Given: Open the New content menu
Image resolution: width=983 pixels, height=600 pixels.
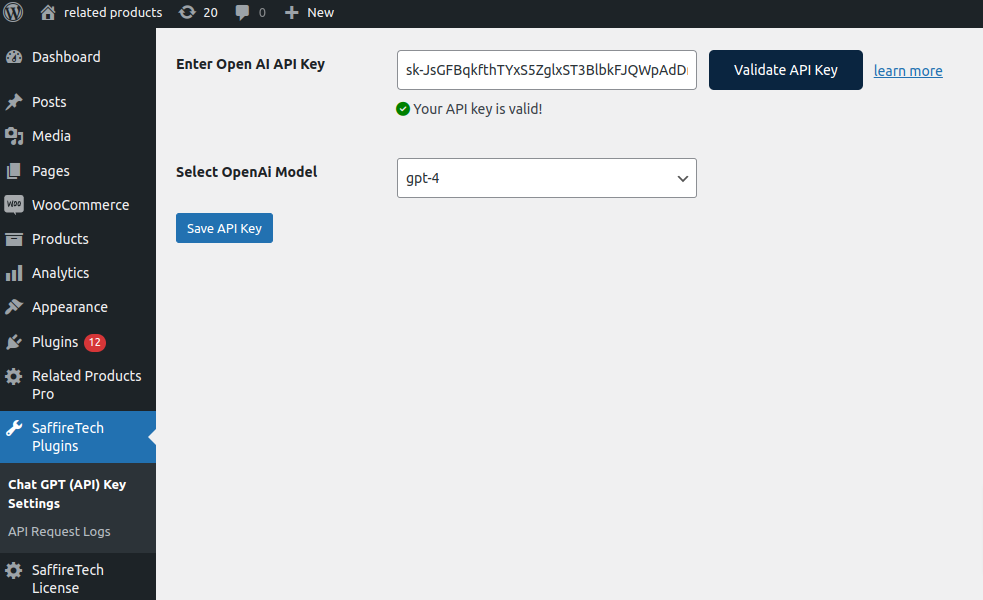Looking at the screenshot, I should coord(310,12).
